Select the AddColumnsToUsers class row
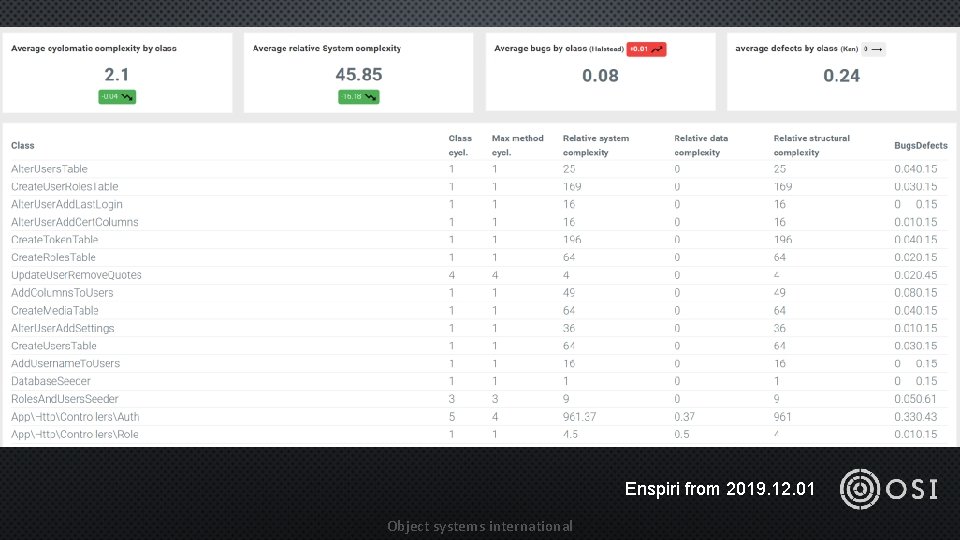Screen dimensions: 960x540 tap(479, 293)
